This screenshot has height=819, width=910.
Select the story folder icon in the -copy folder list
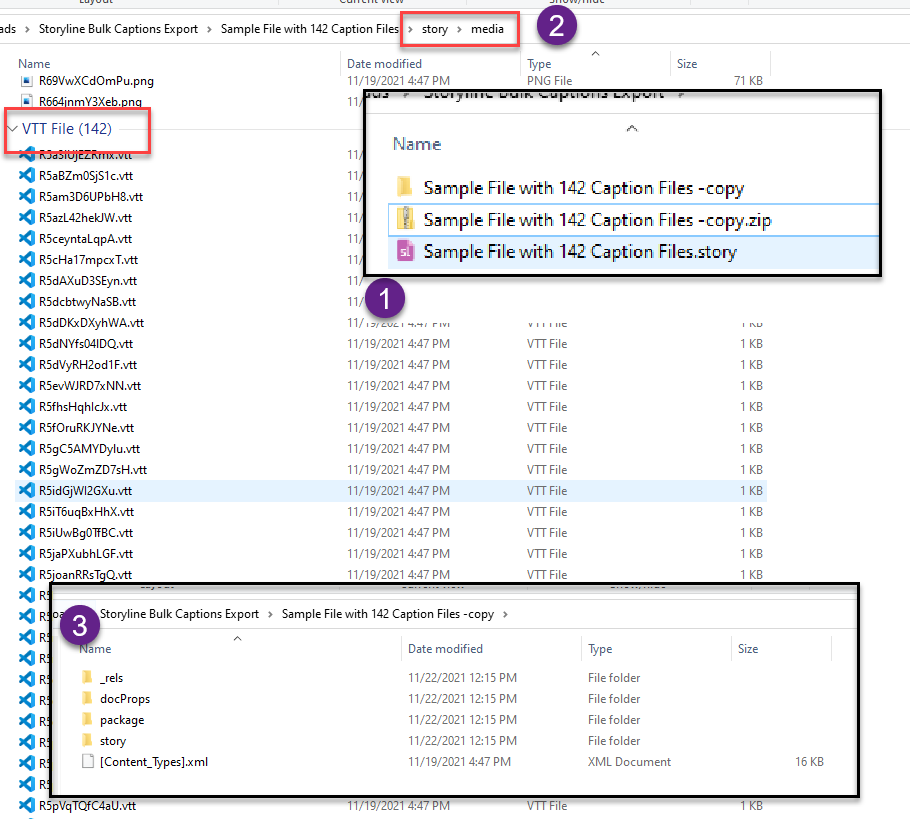87,741
